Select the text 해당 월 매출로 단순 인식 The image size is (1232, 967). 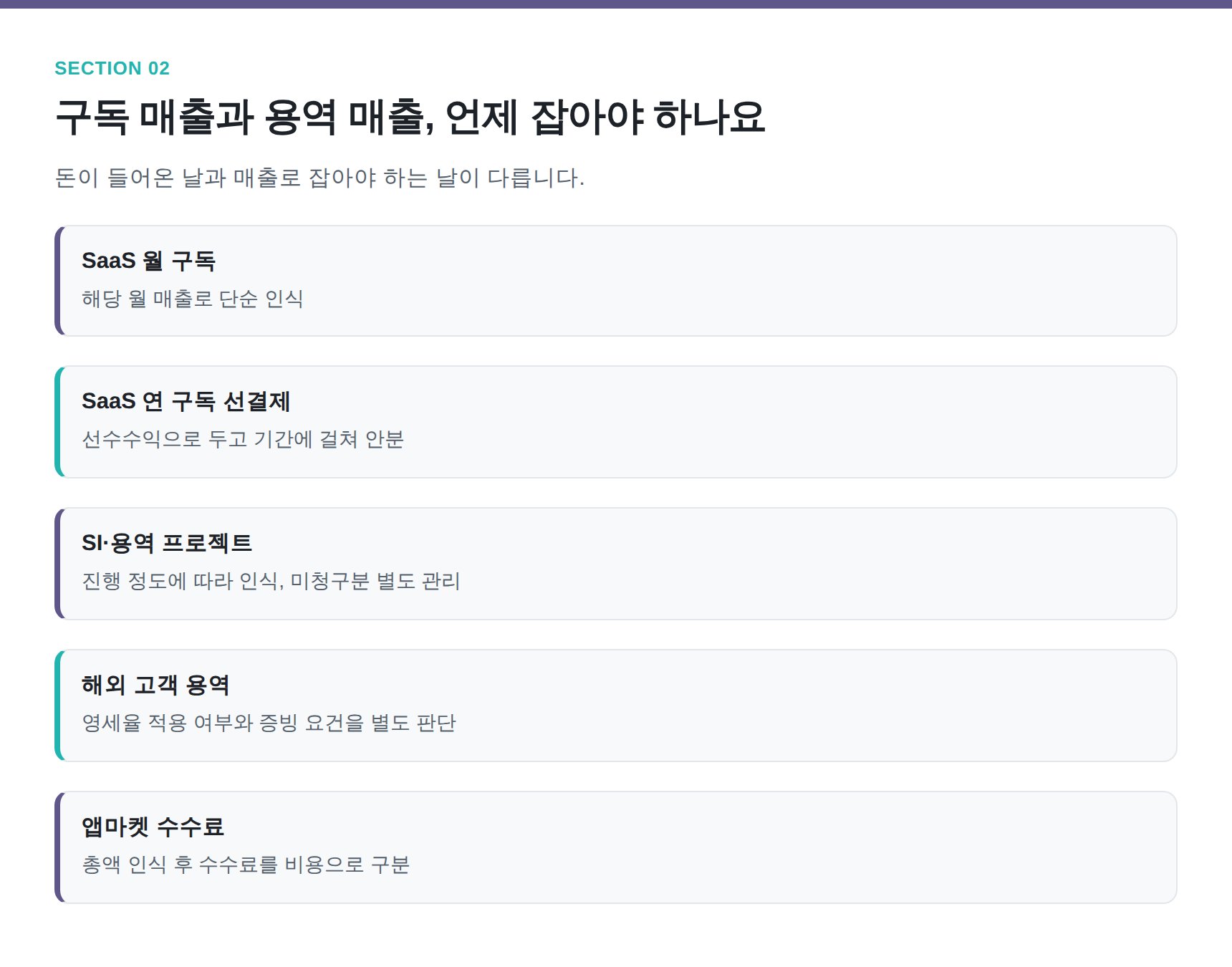pyautogui.click(x=193, y=298)
